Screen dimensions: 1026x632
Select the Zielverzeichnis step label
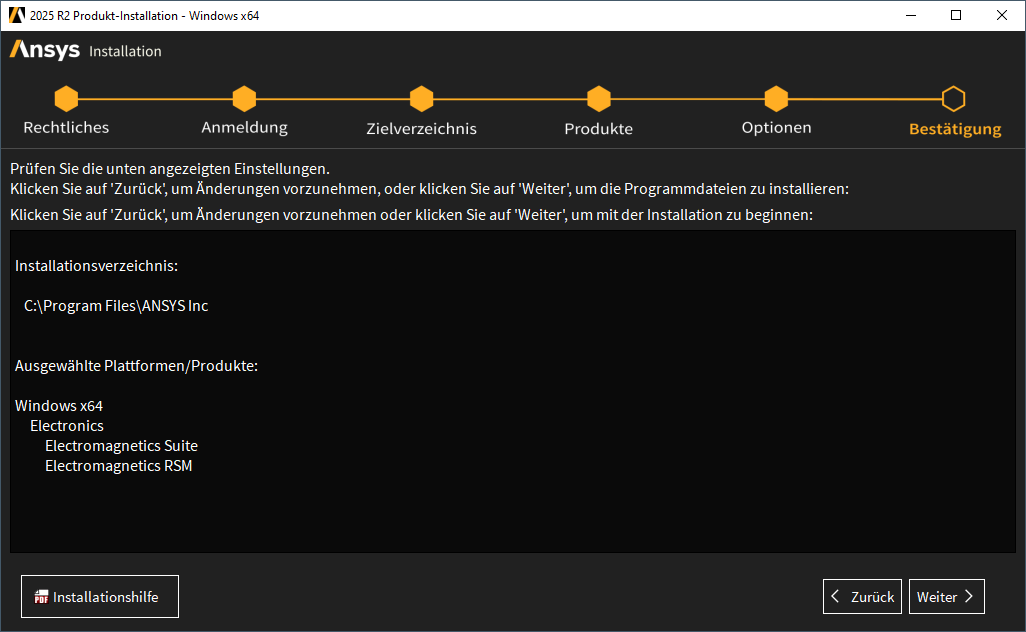[421, 128]
